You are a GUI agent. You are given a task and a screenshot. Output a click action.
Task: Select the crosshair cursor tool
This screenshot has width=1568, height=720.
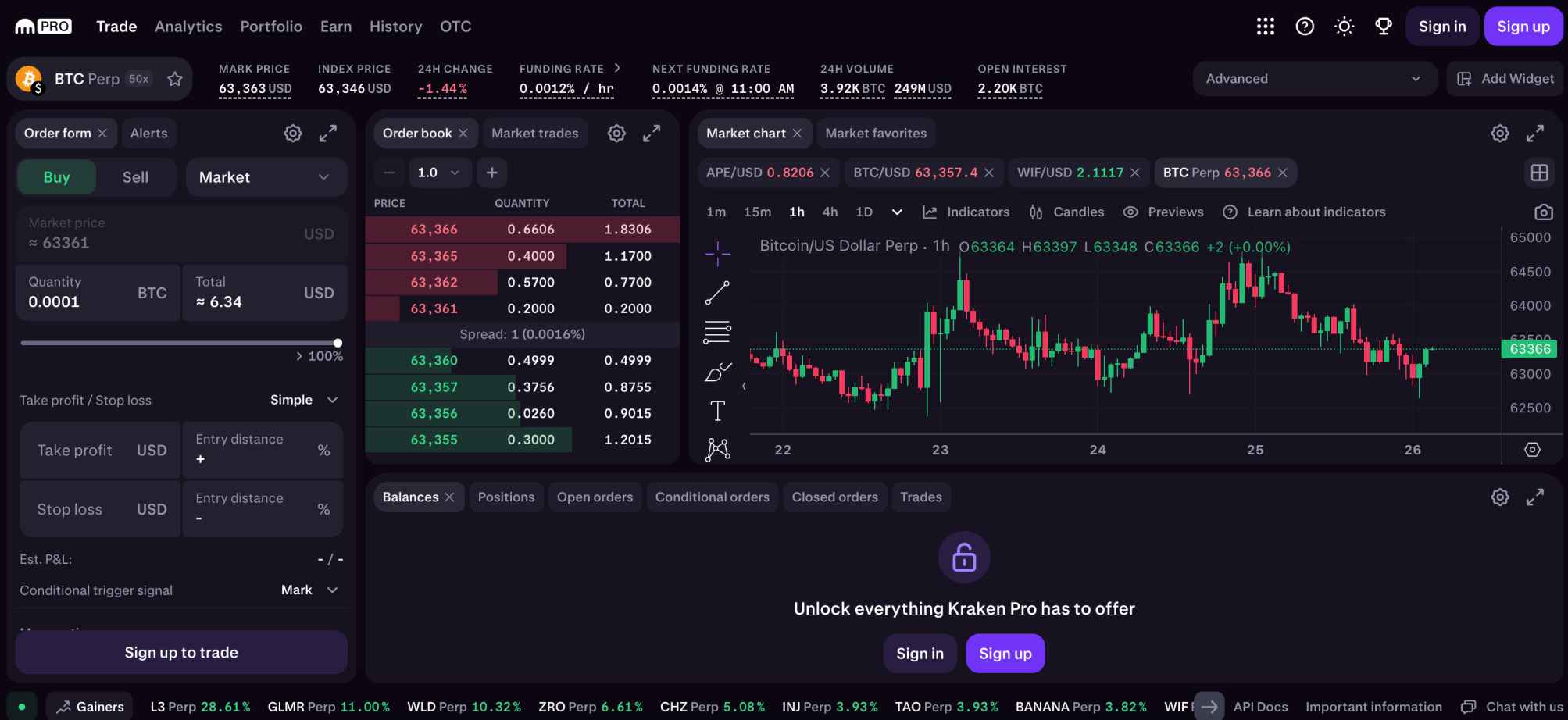717,253
